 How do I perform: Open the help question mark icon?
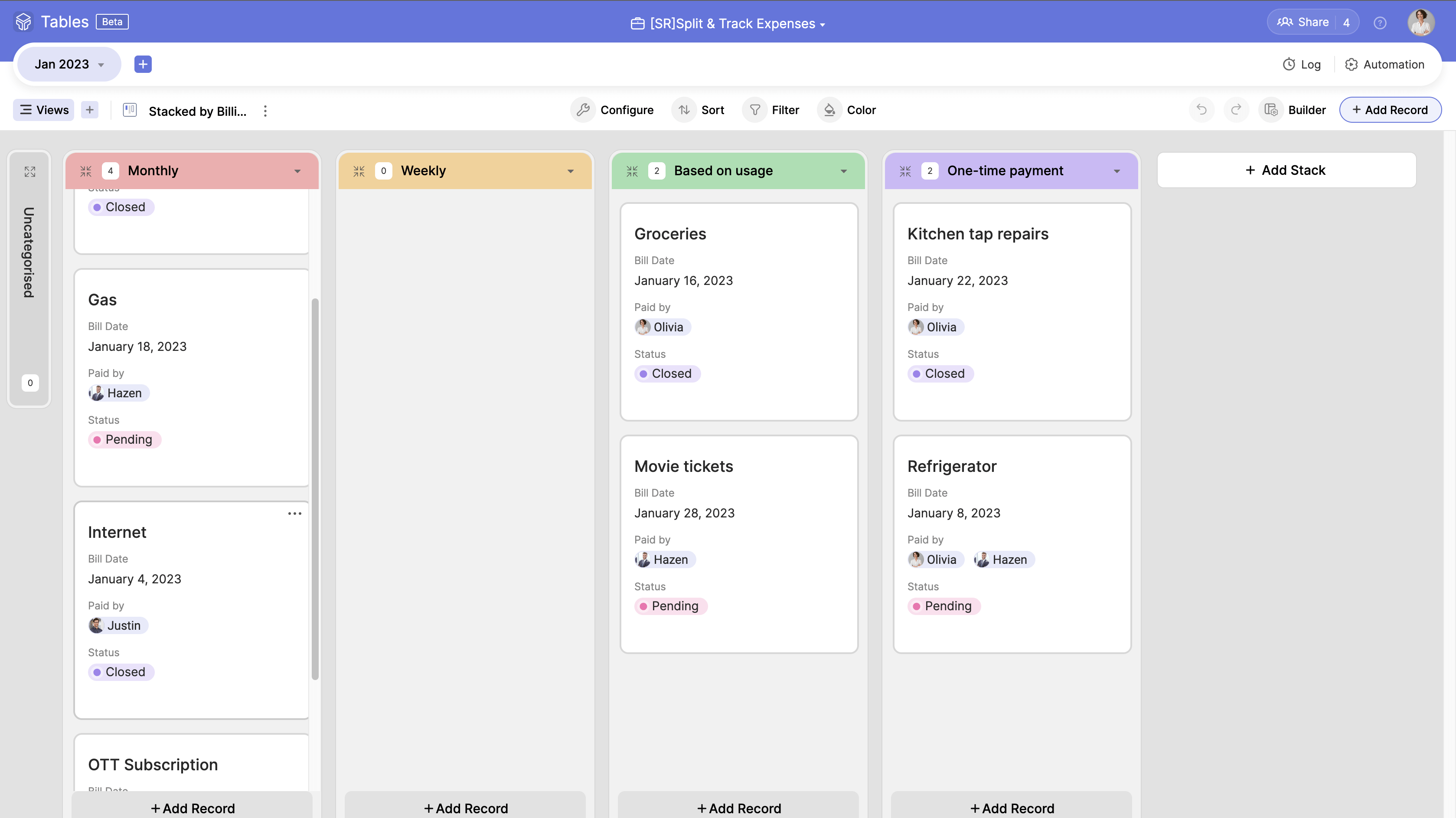(1380, 23)
